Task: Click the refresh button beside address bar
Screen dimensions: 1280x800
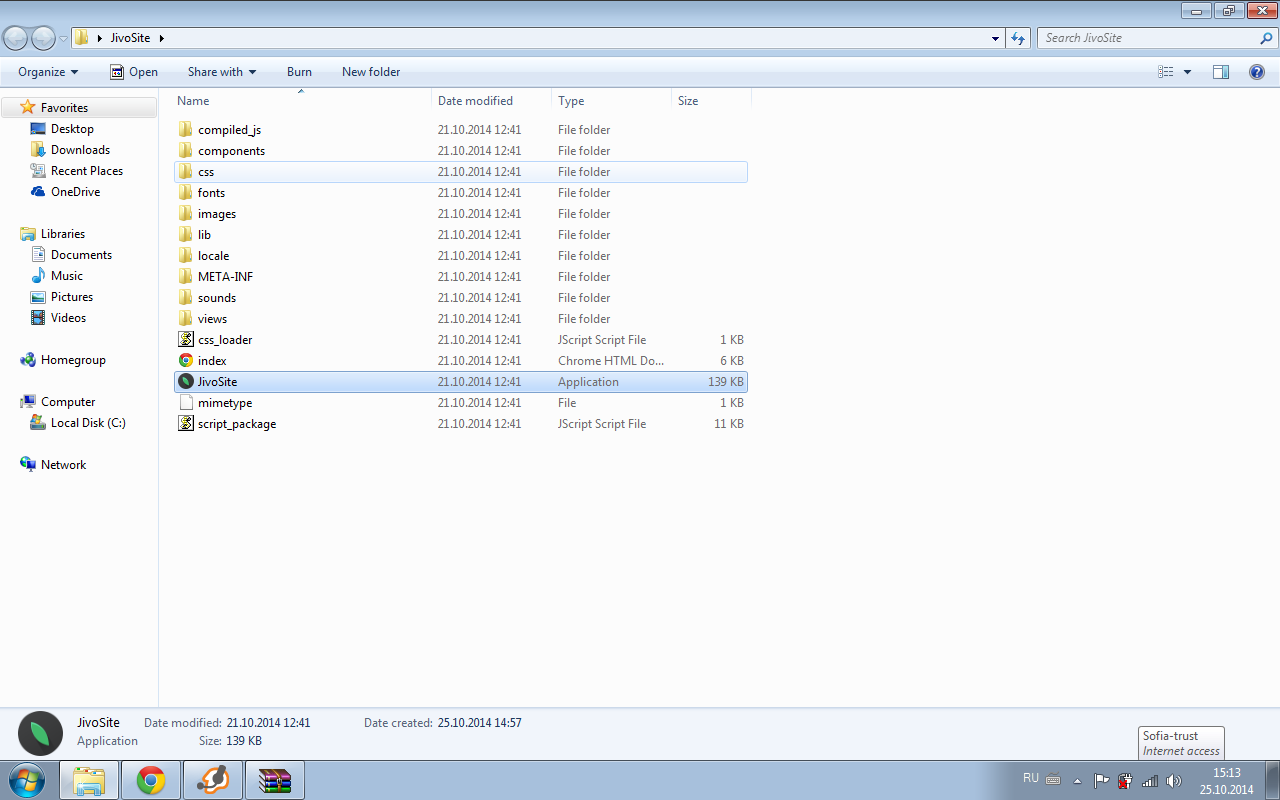Action: point(1018,38)
